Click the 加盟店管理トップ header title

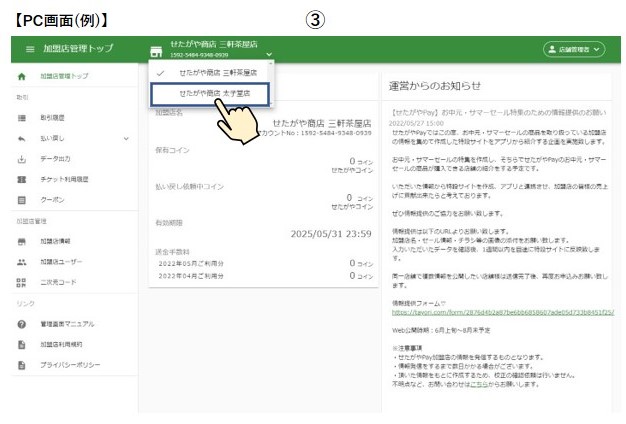(x=78, y=49)
